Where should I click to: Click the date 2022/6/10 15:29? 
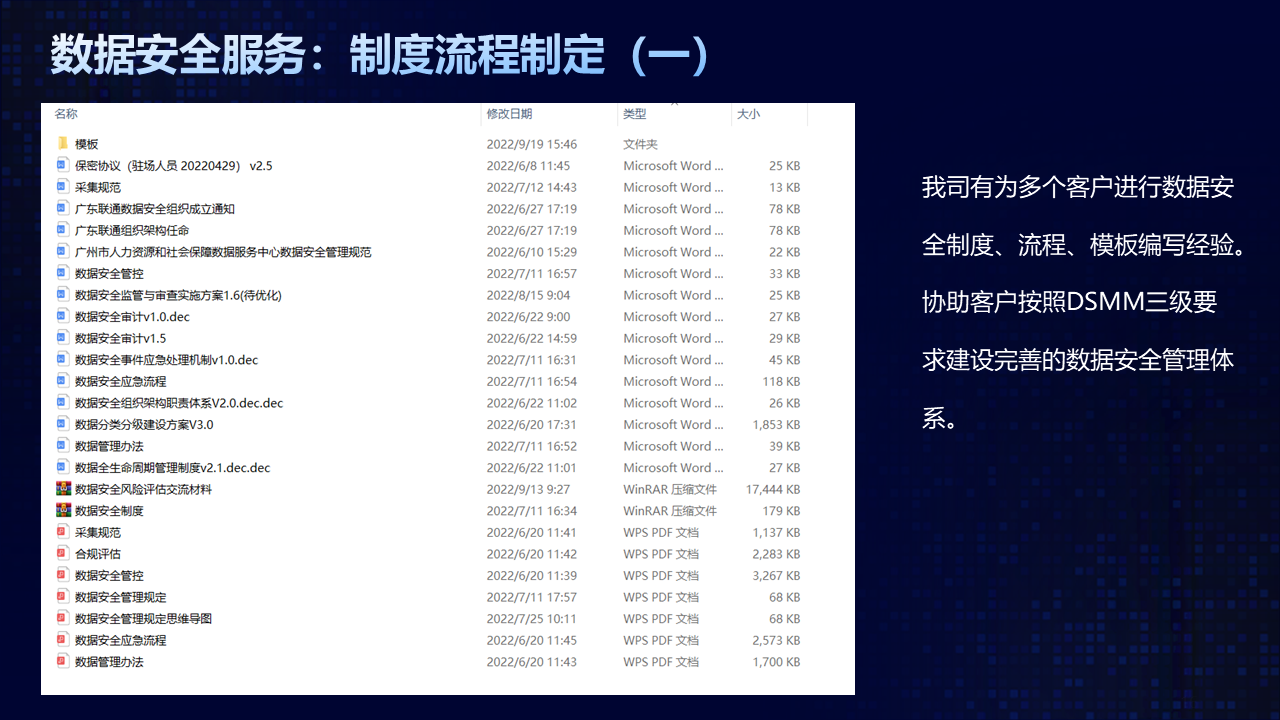[x=532, y=252]
